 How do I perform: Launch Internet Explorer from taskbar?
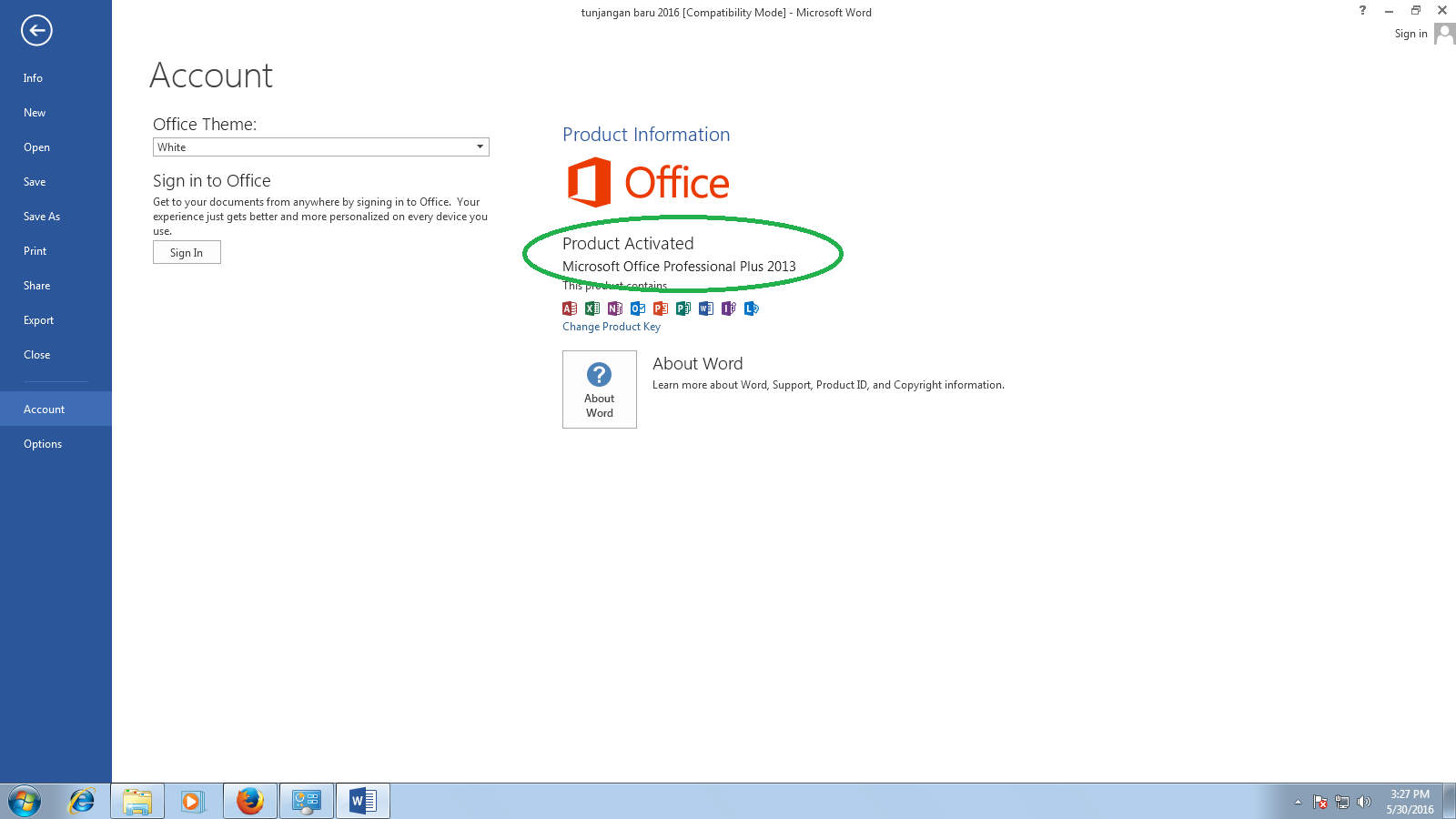pos(82,802)
